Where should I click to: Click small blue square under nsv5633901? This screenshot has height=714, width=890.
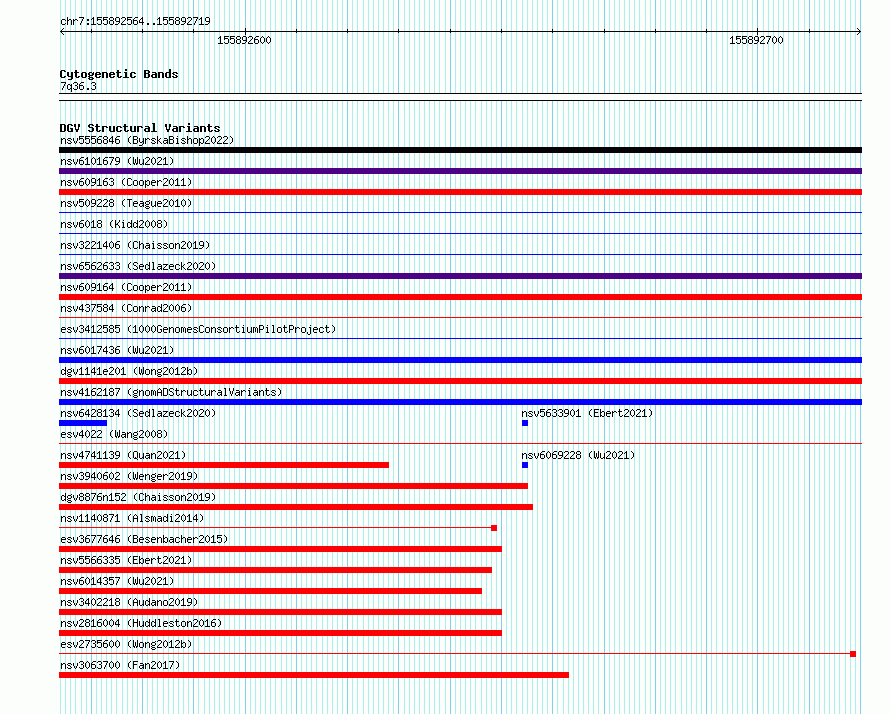click(525, 423)
